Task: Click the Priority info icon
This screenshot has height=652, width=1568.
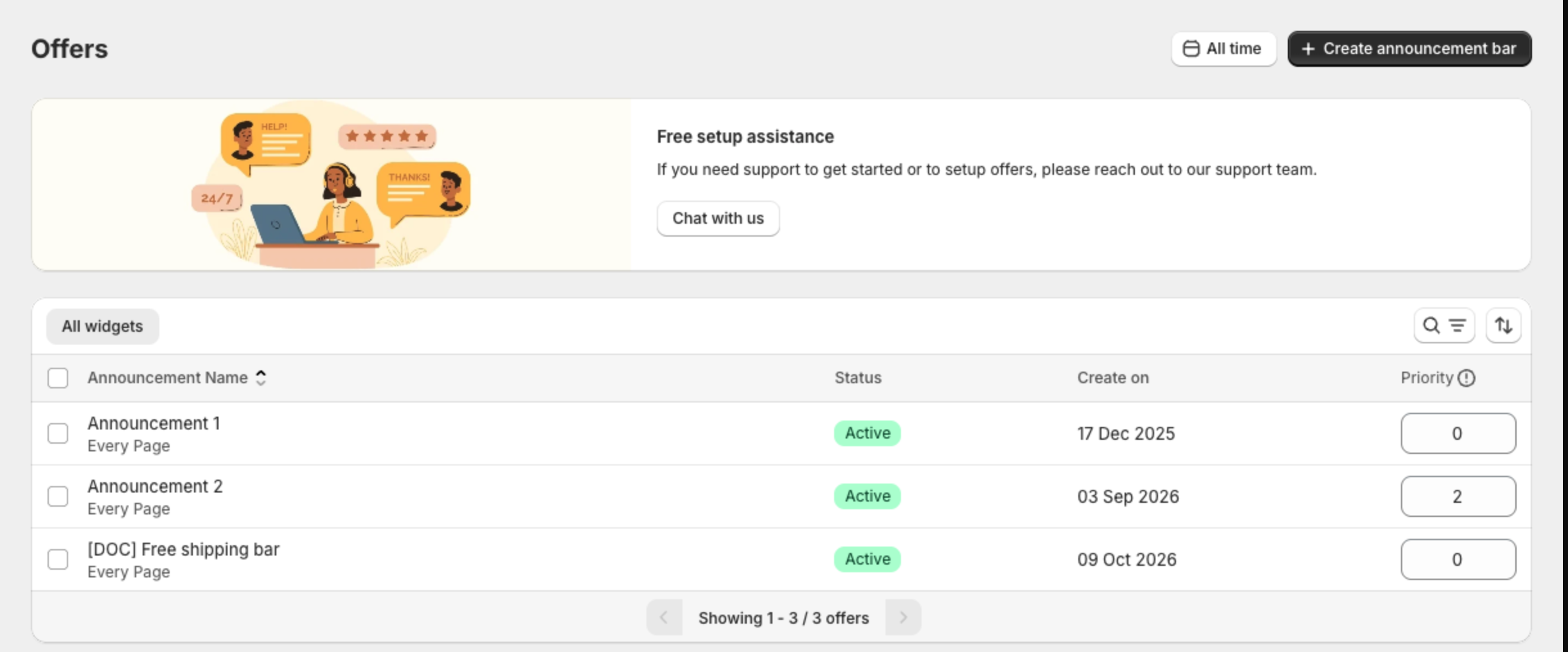Action: click(1466, 378)
